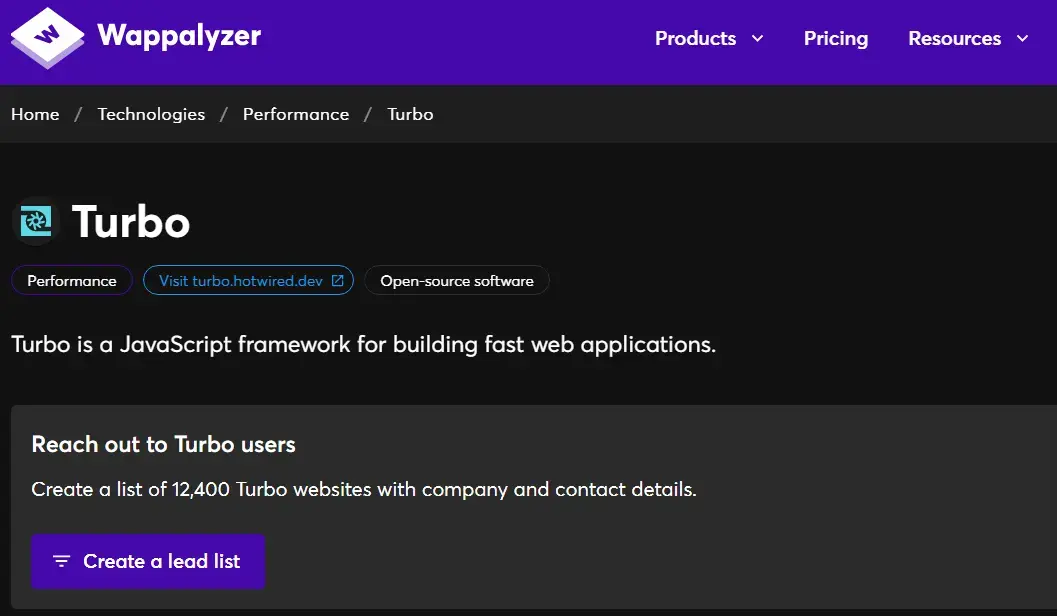Open the Products menu
The width and height of the screenshot is (1057, 616).
coord(709,38)
